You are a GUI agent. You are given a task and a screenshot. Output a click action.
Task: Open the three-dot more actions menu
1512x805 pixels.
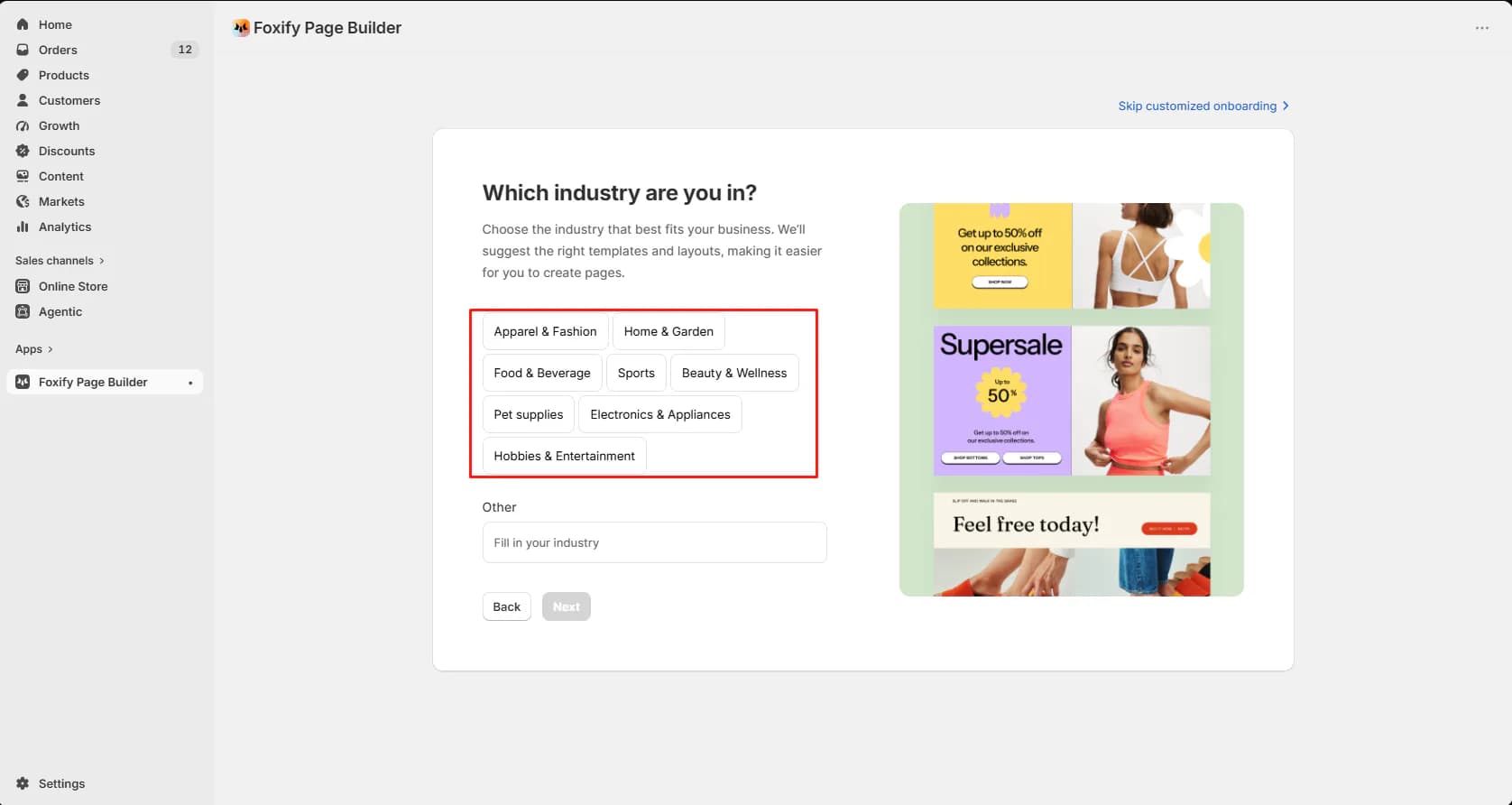click(x=1481, y=28)
